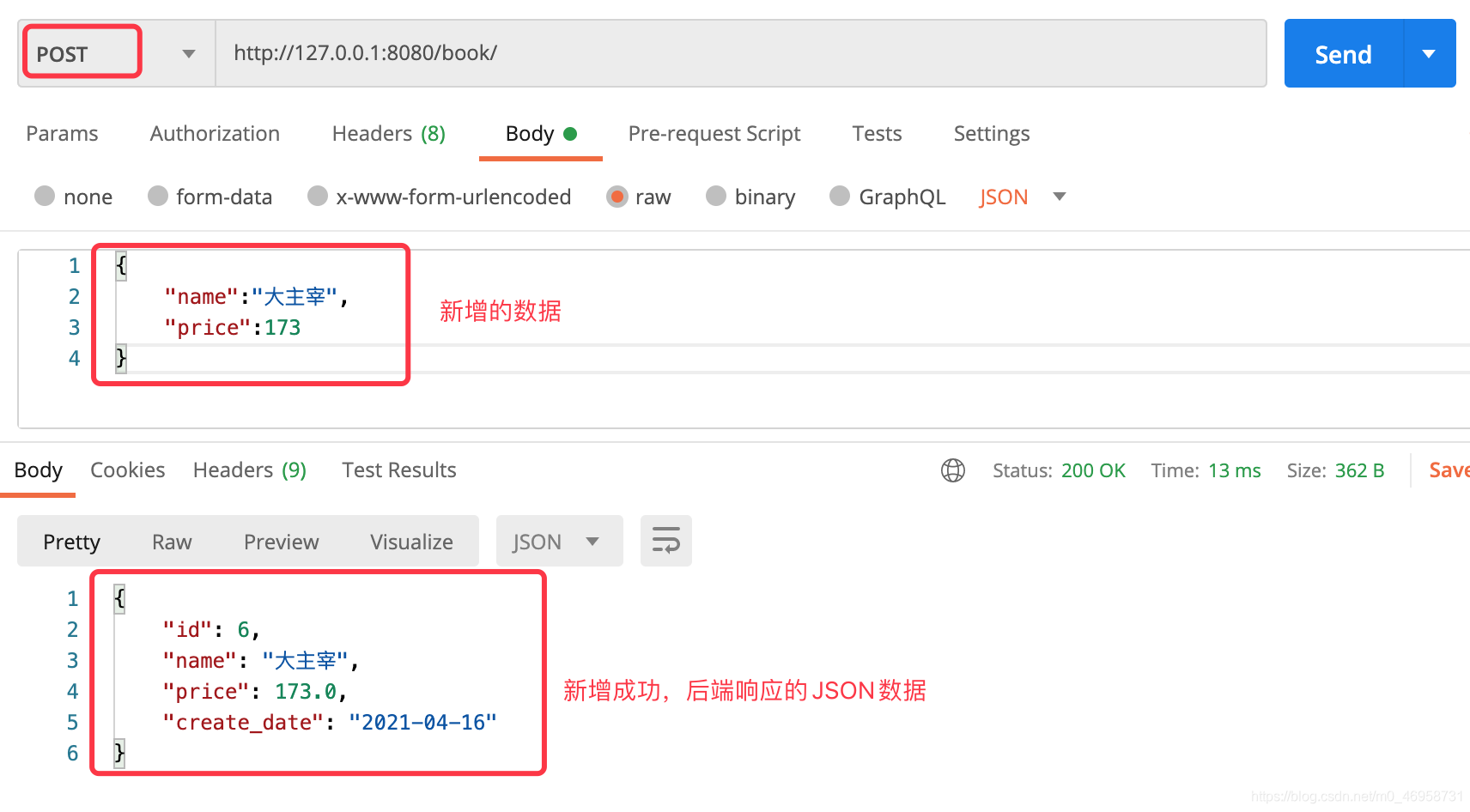The width and height of the screenshot is (1470, 812).
Task: Open the request Headers (8) tab
Action: 389,134
